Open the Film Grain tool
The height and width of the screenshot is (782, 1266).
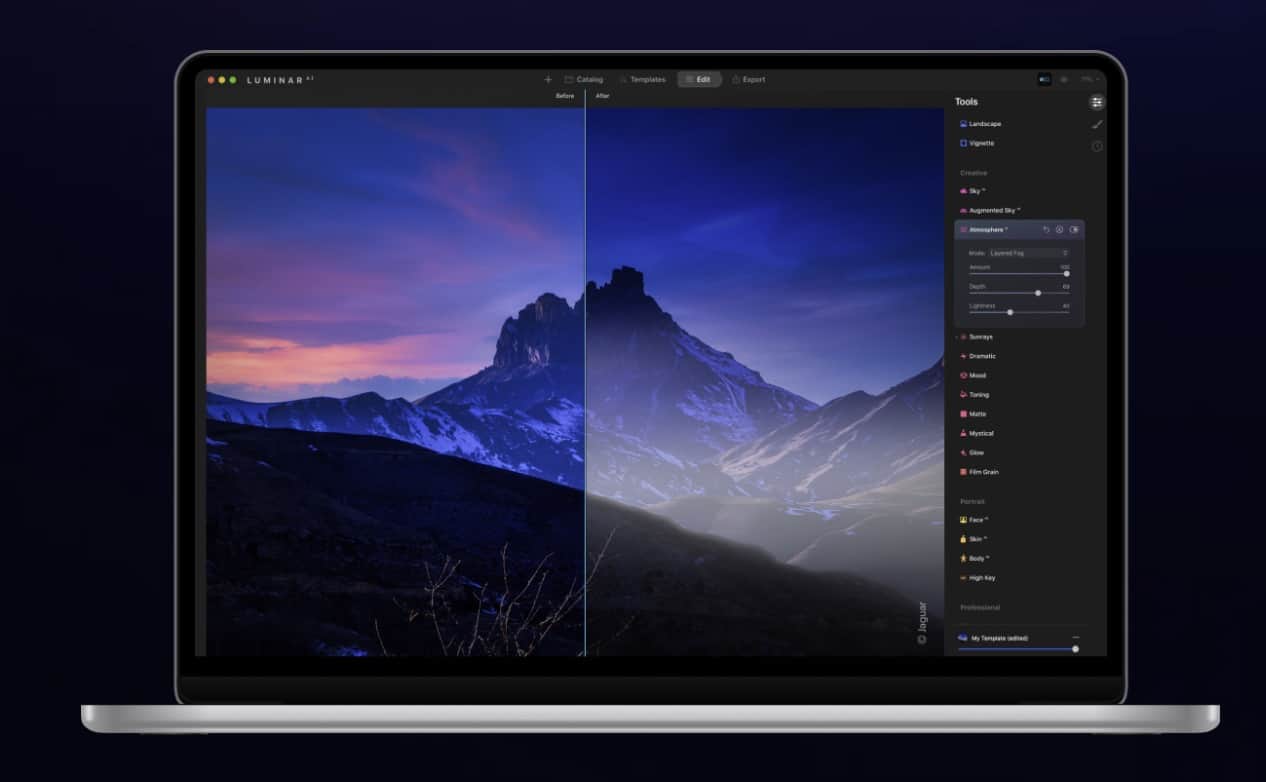[x=983, y=472]
